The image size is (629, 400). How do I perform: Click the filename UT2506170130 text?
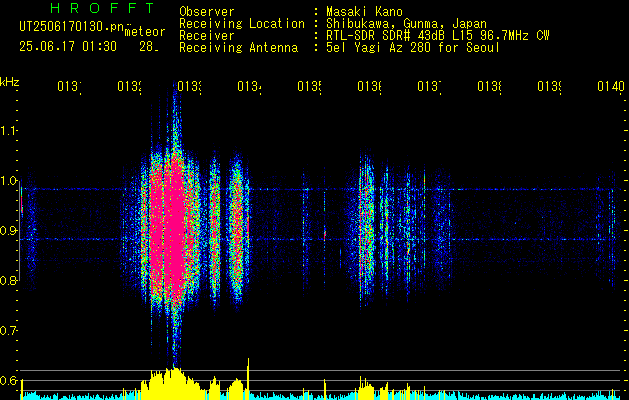pos(72,27)
